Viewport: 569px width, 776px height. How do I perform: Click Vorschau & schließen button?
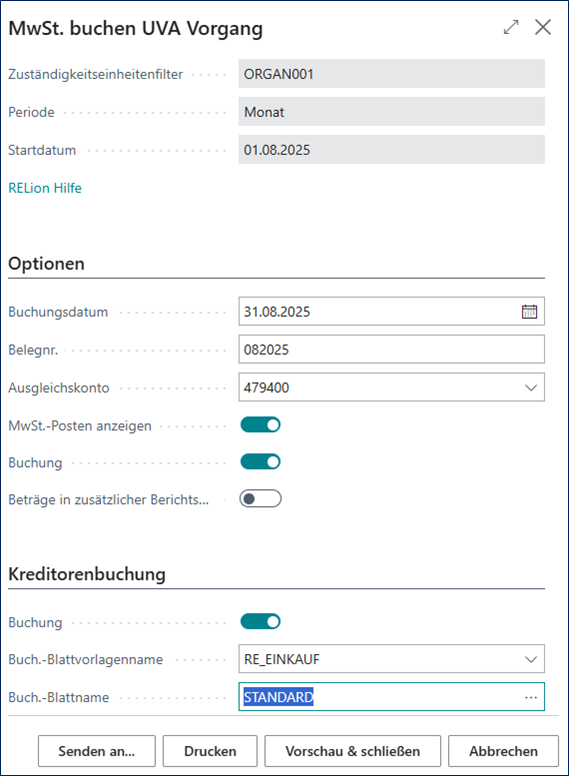point(352,751)
